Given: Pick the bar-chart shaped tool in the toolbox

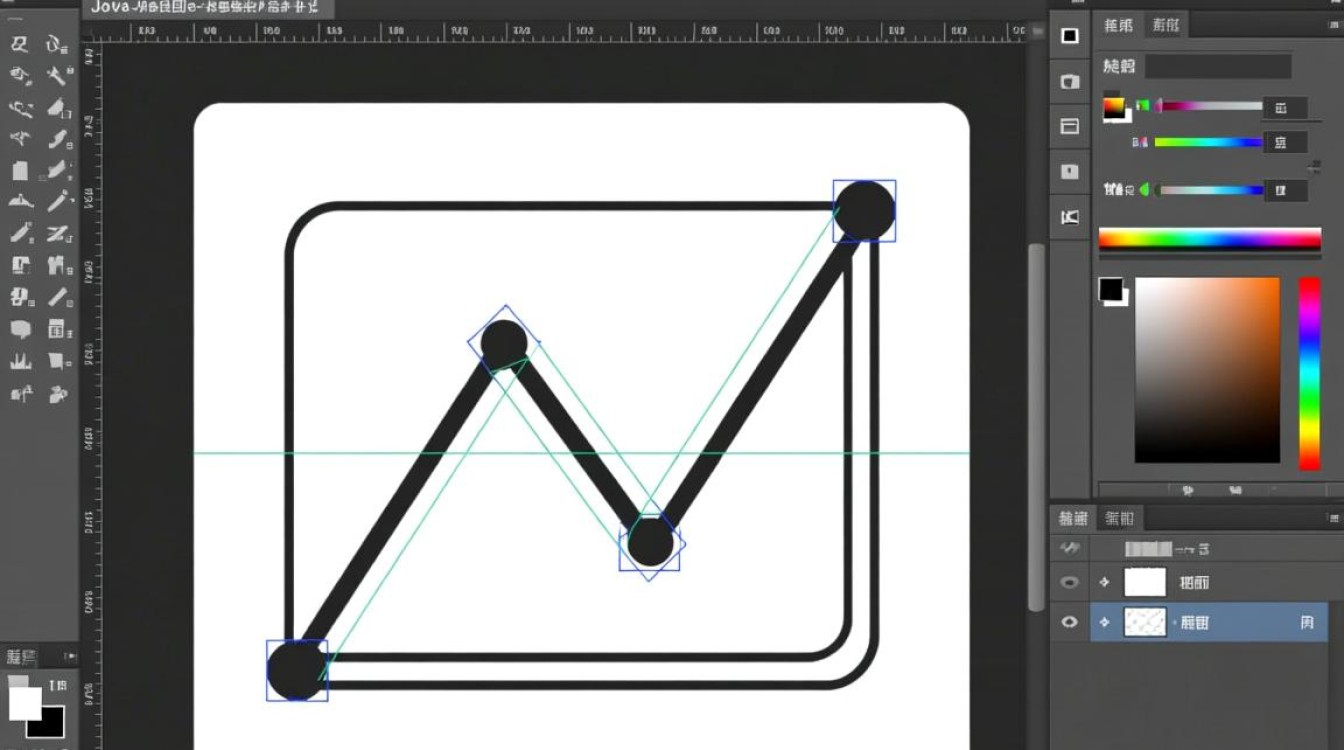Looking at the screenshot, I should [20, 361].
